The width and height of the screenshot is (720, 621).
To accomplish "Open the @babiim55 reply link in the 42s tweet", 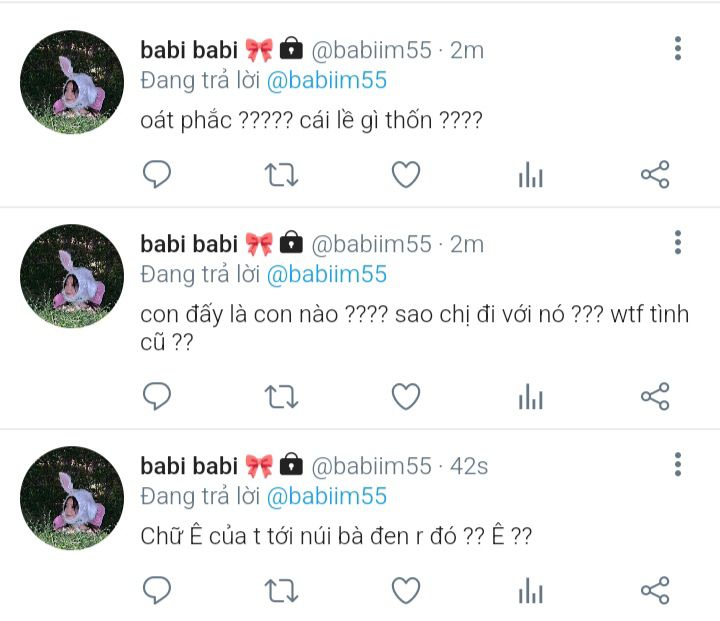I will coord(327,497).
